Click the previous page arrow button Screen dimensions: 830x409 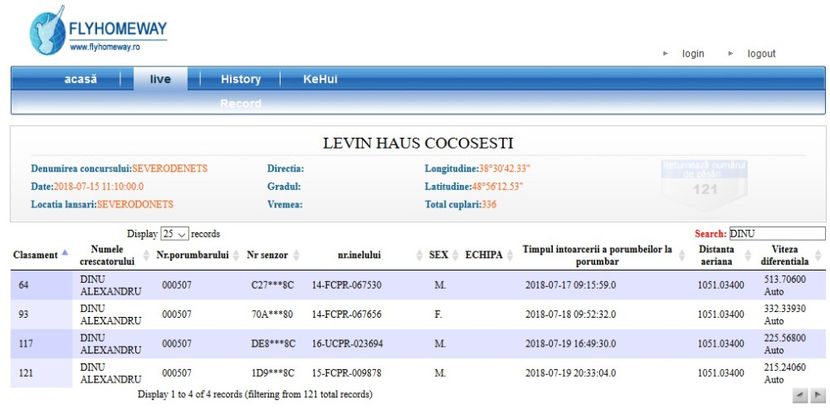click(x=799, y=396)
